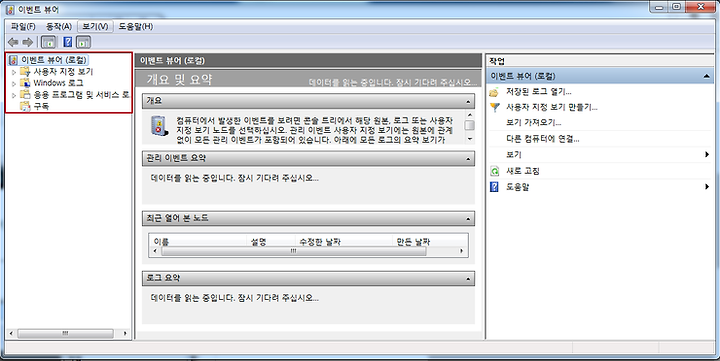Click the 도움말 icon in the action pane

(494, 187)
